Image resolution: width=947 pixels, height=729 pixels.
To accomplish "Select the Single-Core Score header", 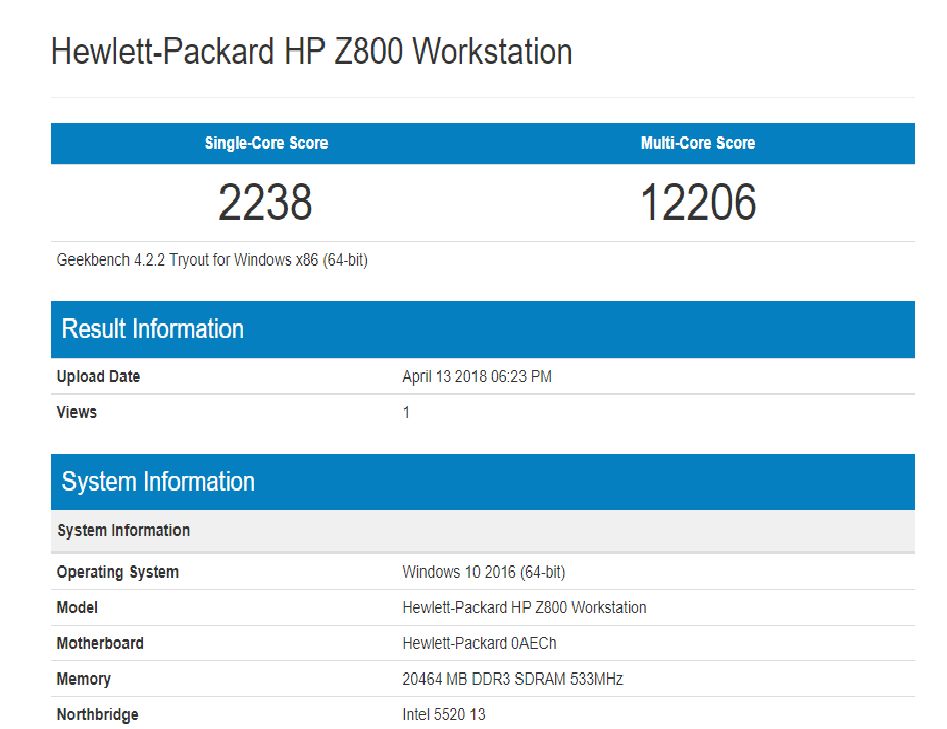I will [x=266, y=143].
